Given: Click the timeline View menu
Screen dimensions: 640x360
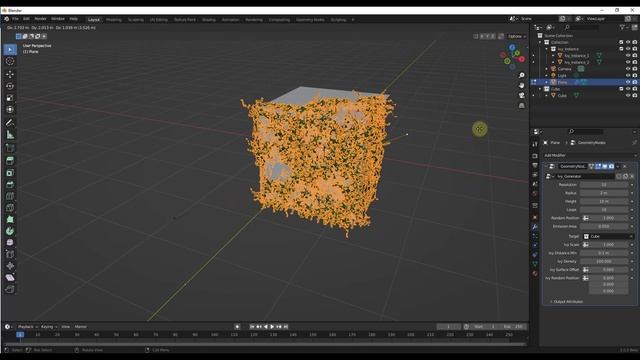Looking at the screenshot, I should (x=65, y=327).
